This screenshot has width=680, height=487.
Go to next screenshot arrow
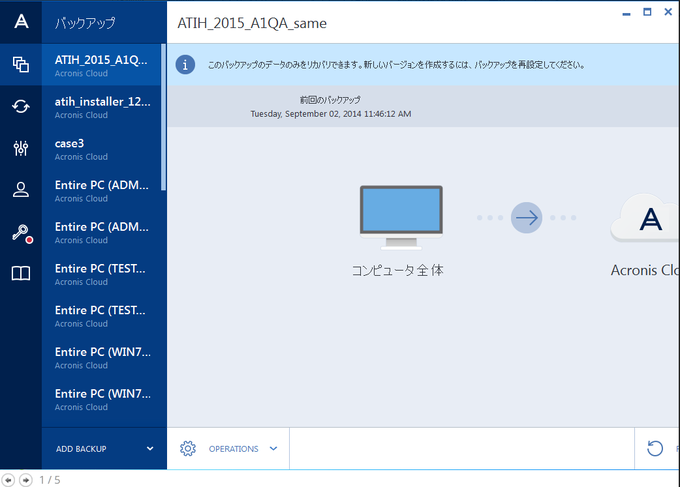pos(26,480)
